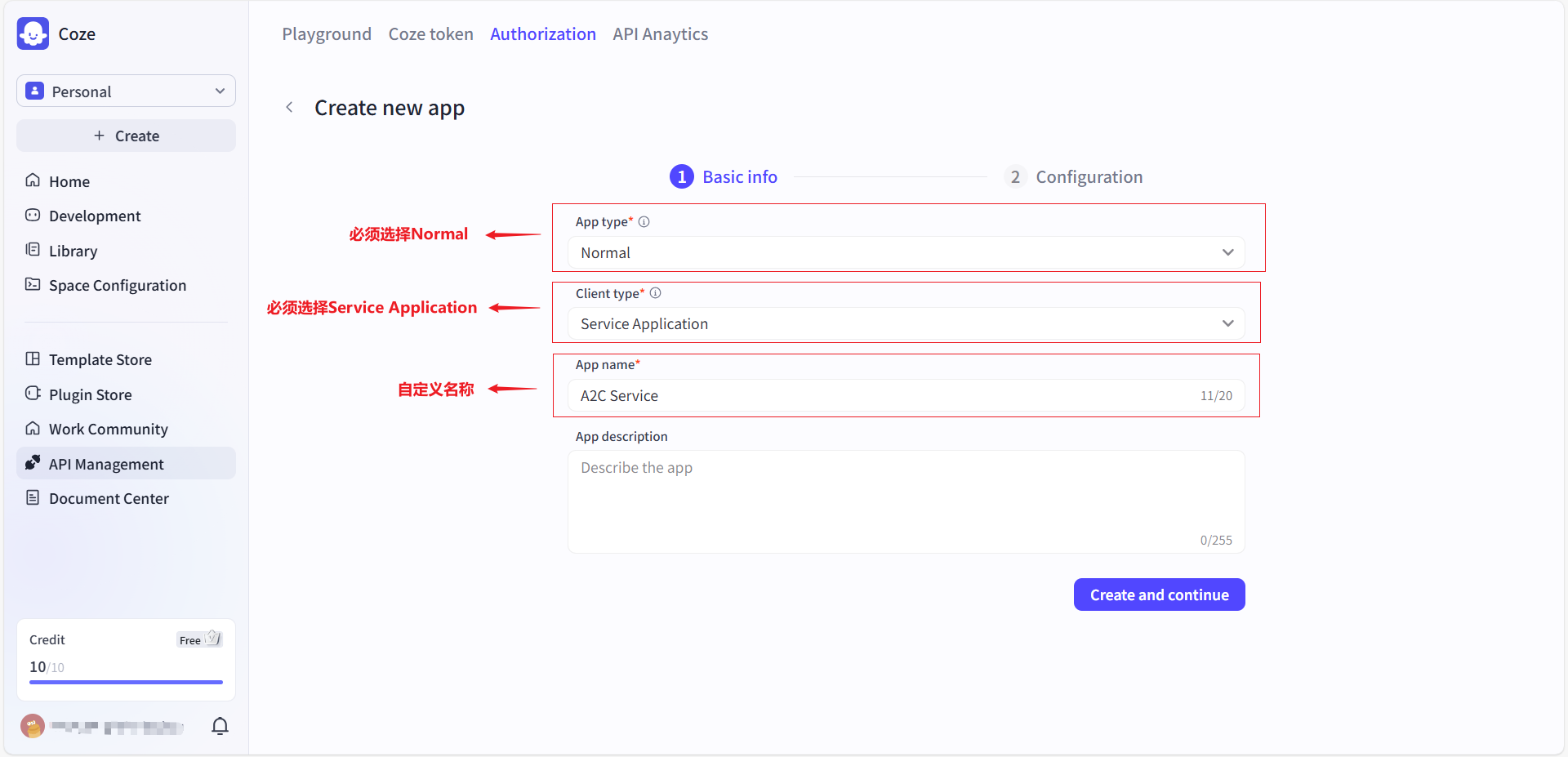This screenshot has width=1568, height=757.
Task: Click the back arrow beside Create new app
Action: coord(289,108)
